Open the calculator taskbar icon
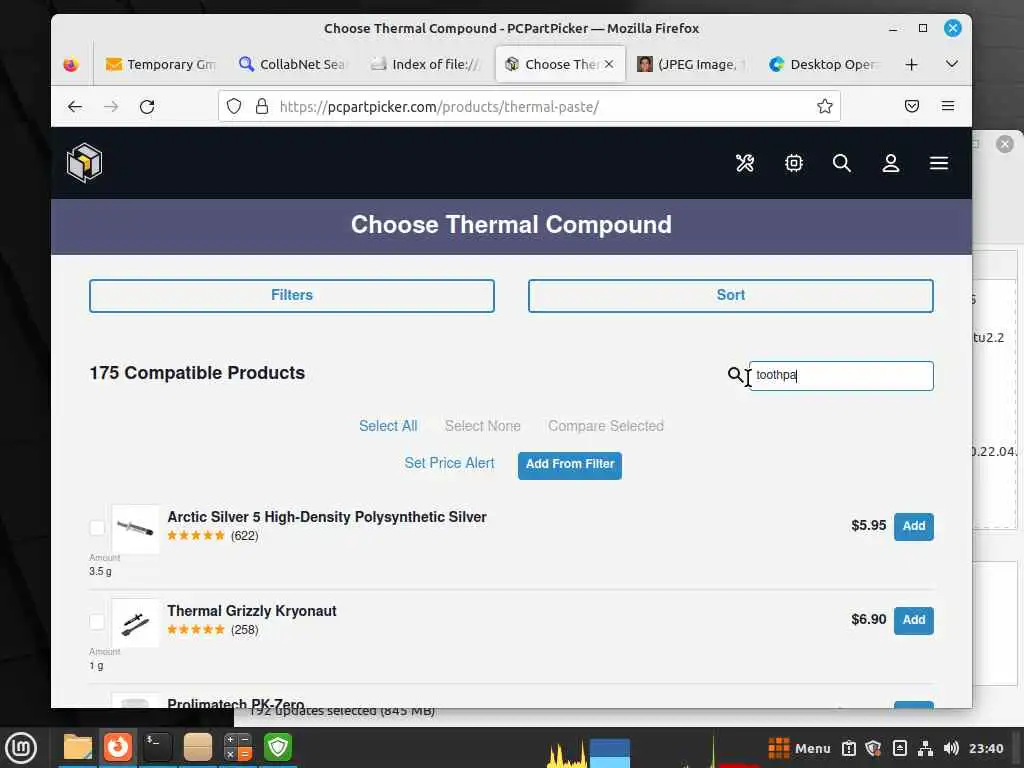Screen dimensions: 1024x768 click(x=238, y=747)
